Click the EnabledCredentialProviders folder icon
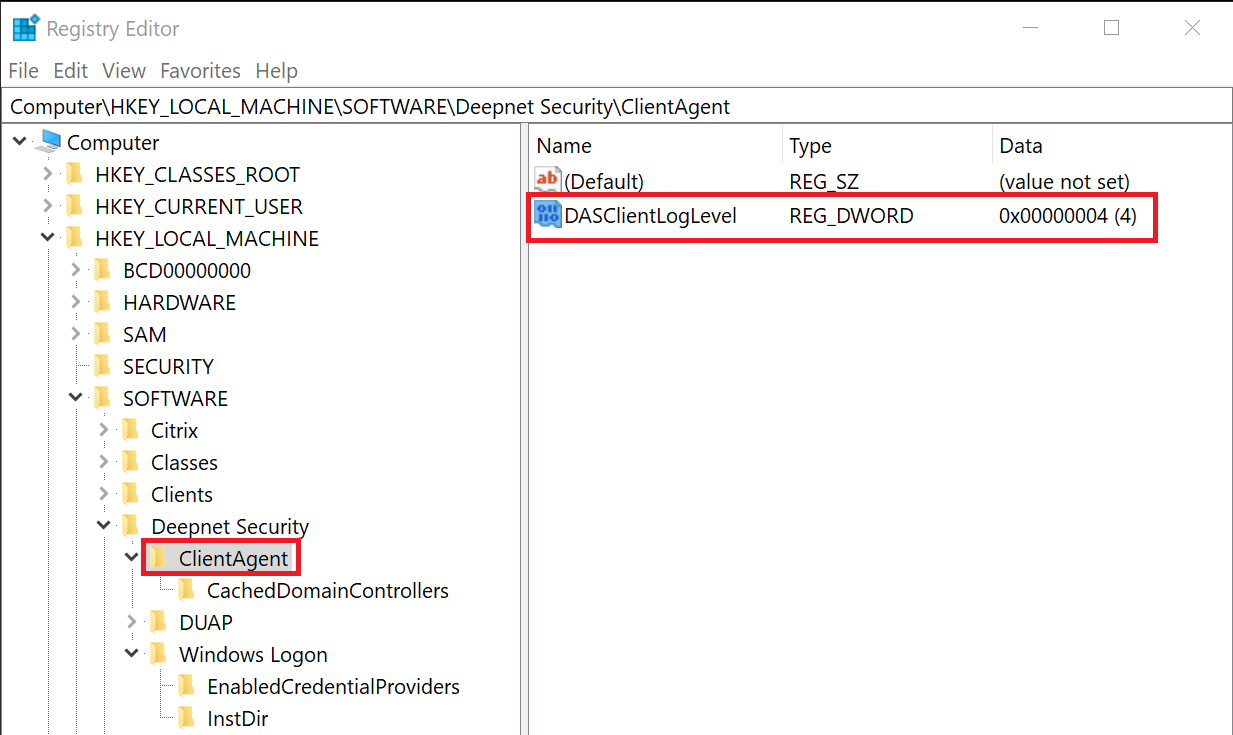The height and width of the screenshot is (735, 1233). pyautogui.click(x=186, y=687)
